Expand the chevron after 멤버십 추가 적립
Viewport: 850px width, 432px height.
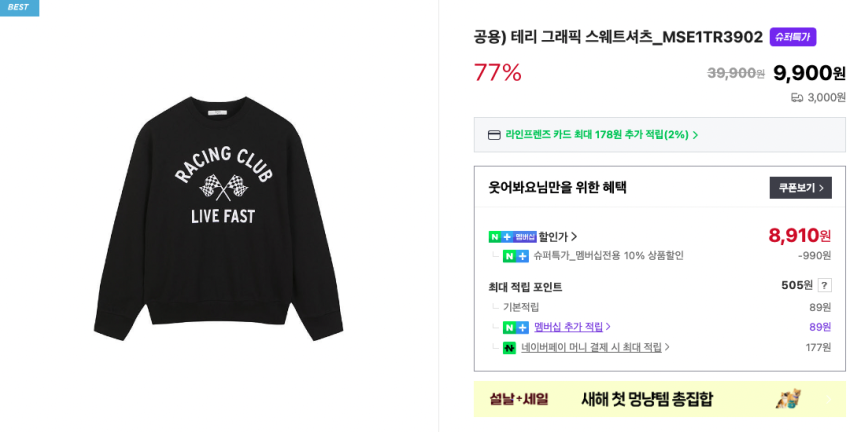[x=608, y=327]
